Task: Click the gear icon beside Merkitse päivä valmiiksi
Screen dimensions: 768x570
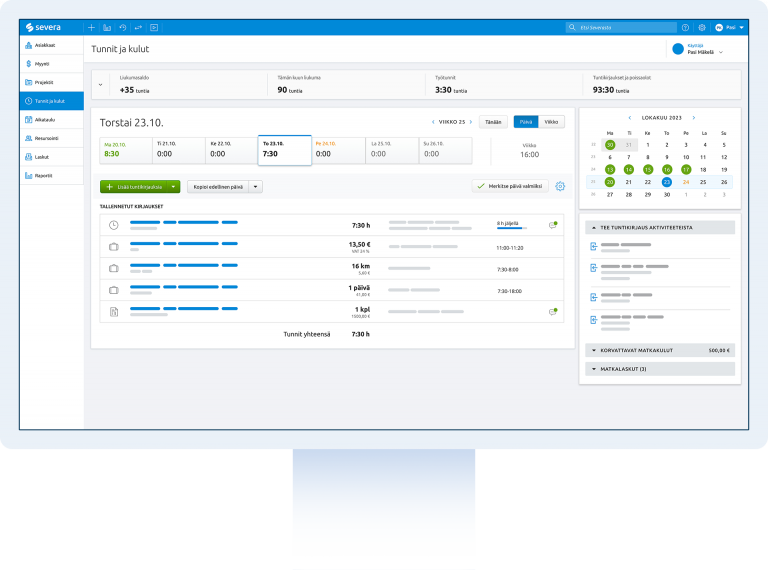Action: pyautogui.click(x=560, y=186)
